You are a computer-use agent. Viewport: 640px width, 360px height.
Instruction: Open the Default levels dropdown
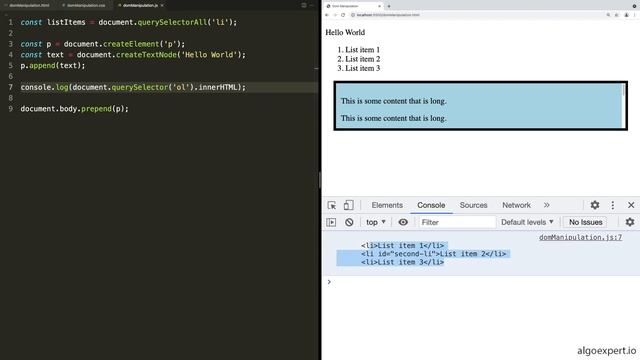(x=527, y=222)
